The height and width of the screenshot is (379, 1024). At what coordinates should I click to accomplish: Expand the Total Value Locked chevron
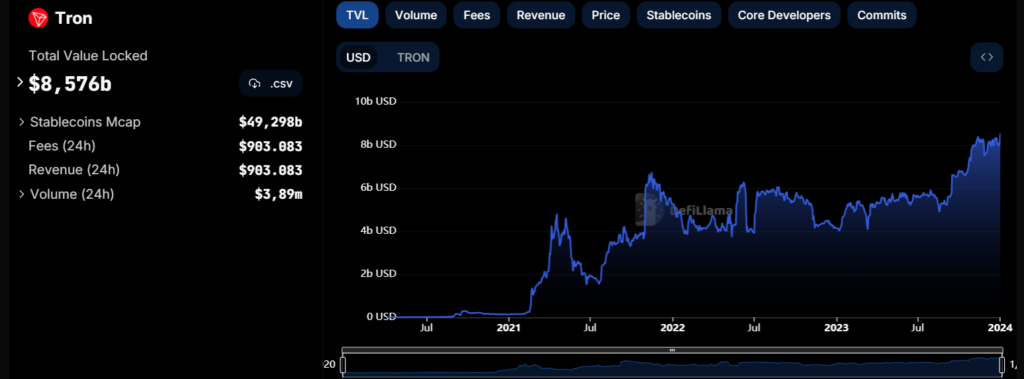click(x=20, y=82)
